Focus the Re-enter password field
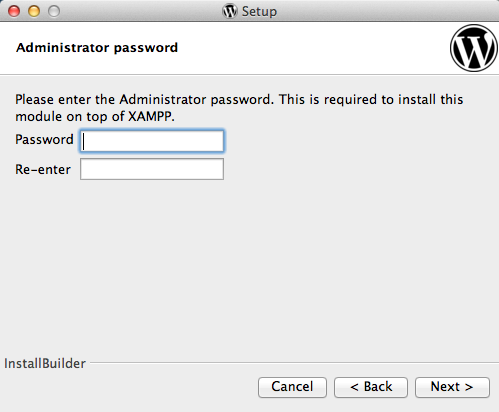Screen dimensions: 499x412 pos(152,169)
